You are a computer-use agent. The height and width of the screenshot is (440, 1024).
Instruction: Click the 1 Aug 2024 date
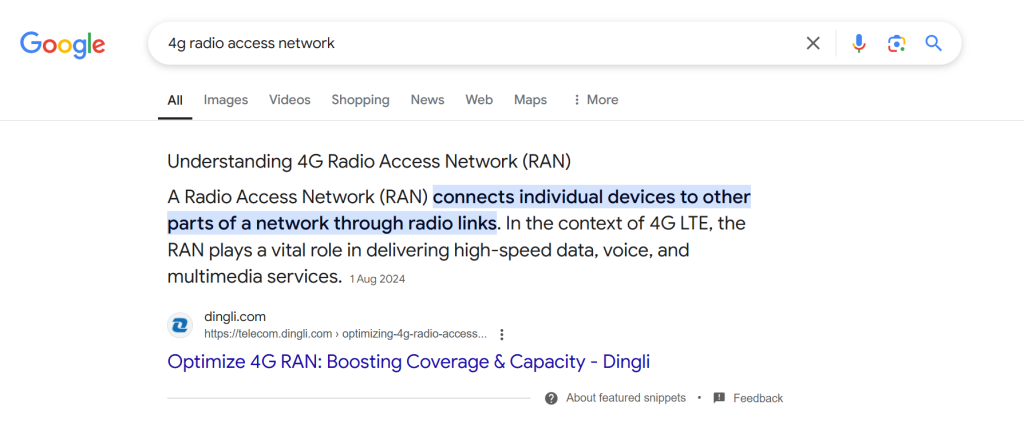point(377,279)
